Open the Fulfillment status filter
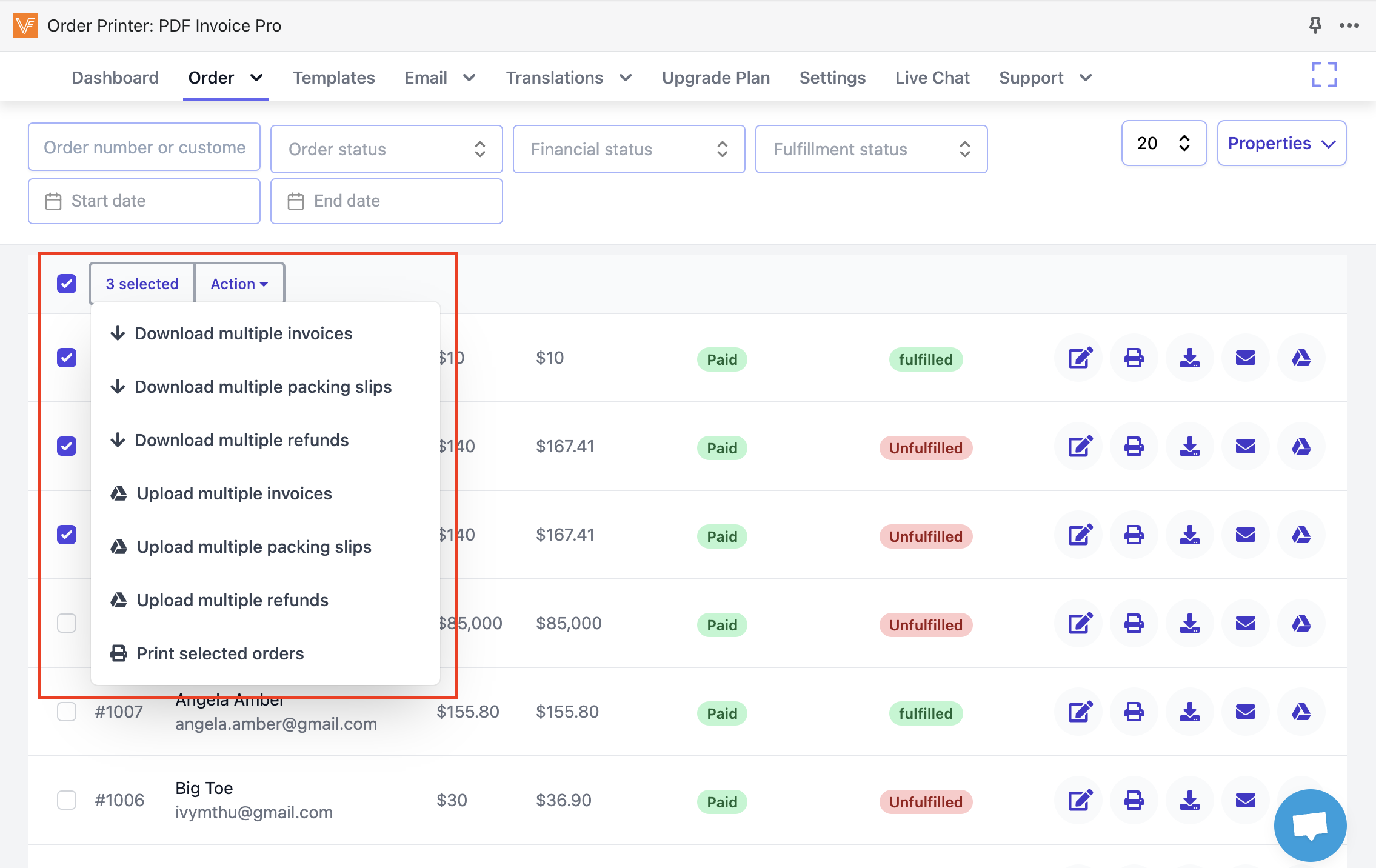The width and height of the screenshot is (1376, 868). point(871,149)
